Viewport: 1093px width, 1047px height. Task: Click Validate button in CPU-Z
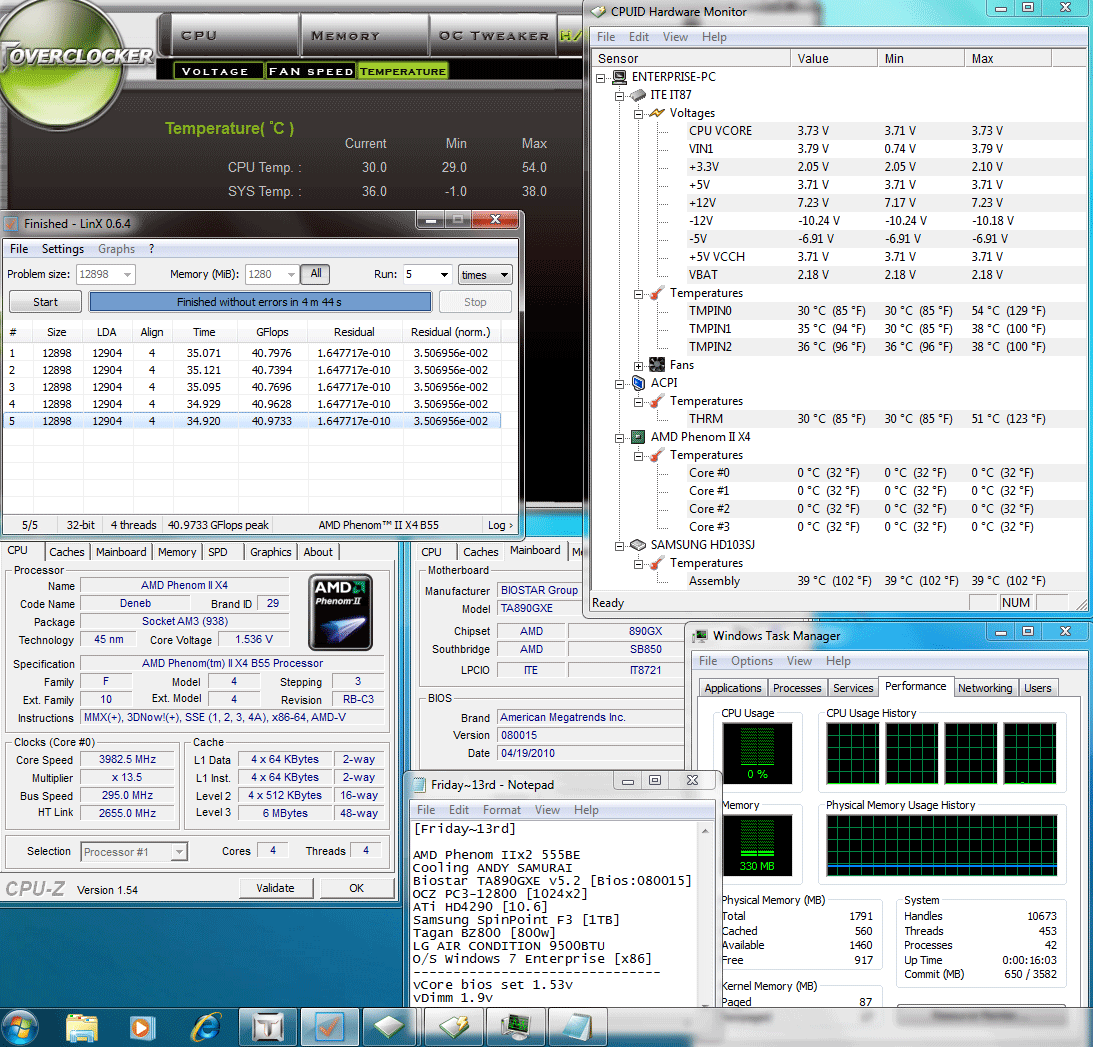[x=275, y=888]
